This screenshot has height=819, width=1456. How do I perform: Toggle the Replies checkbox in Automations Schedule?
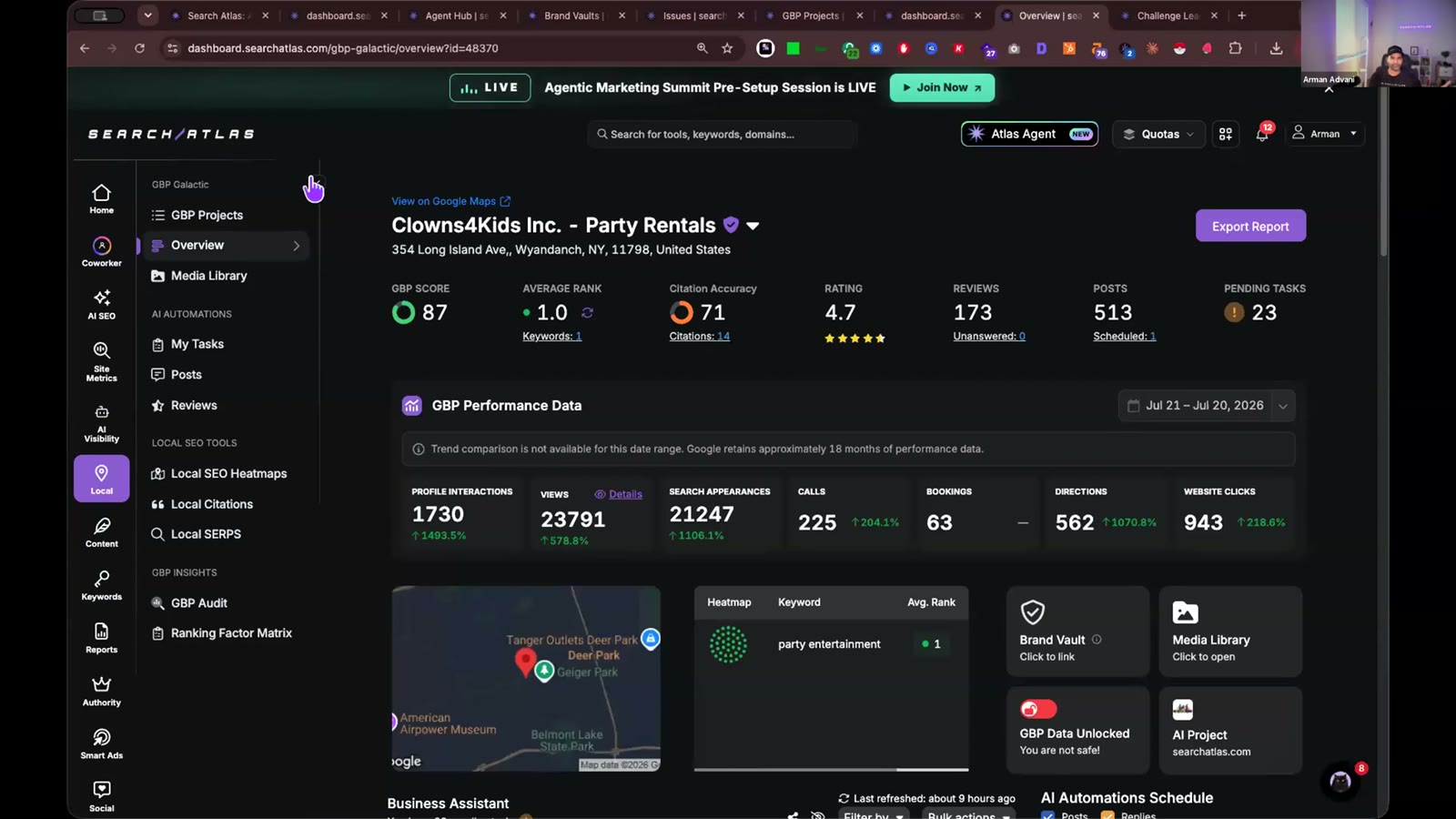(1107, 815)
